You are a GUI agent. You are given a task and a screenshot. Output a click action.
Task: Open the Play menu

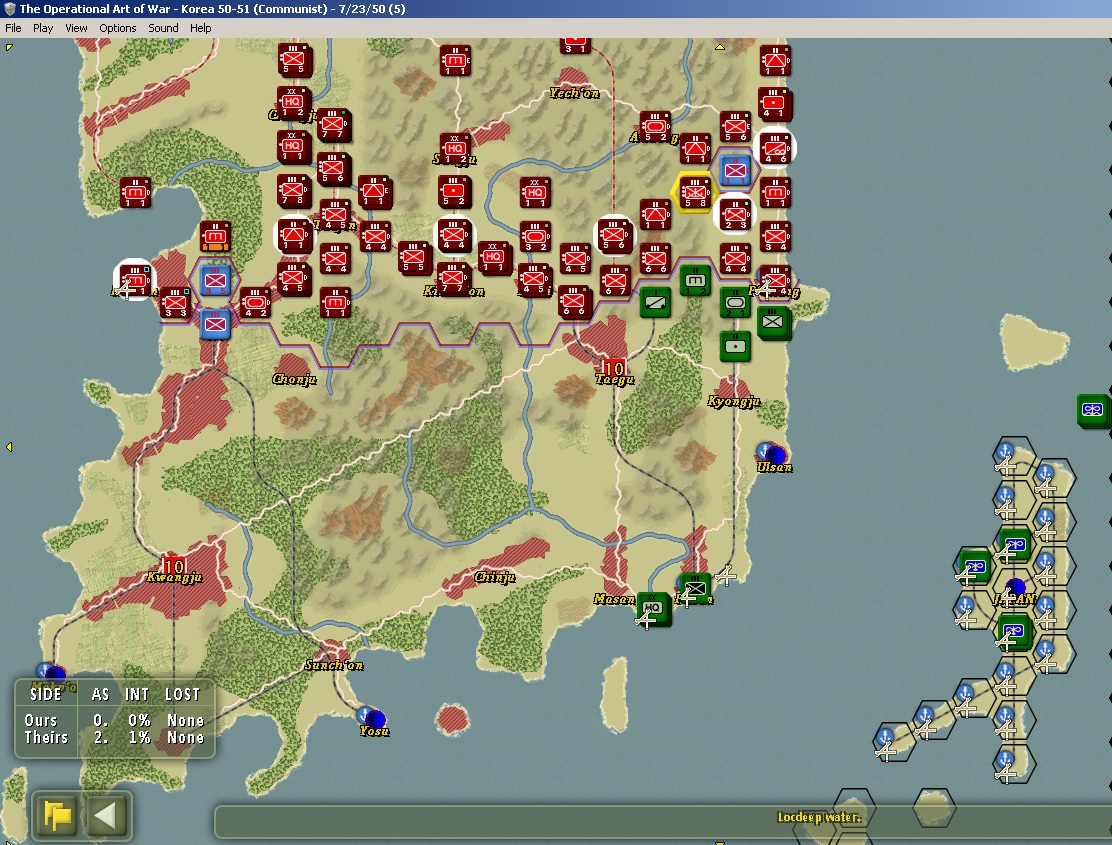[43, 28]
